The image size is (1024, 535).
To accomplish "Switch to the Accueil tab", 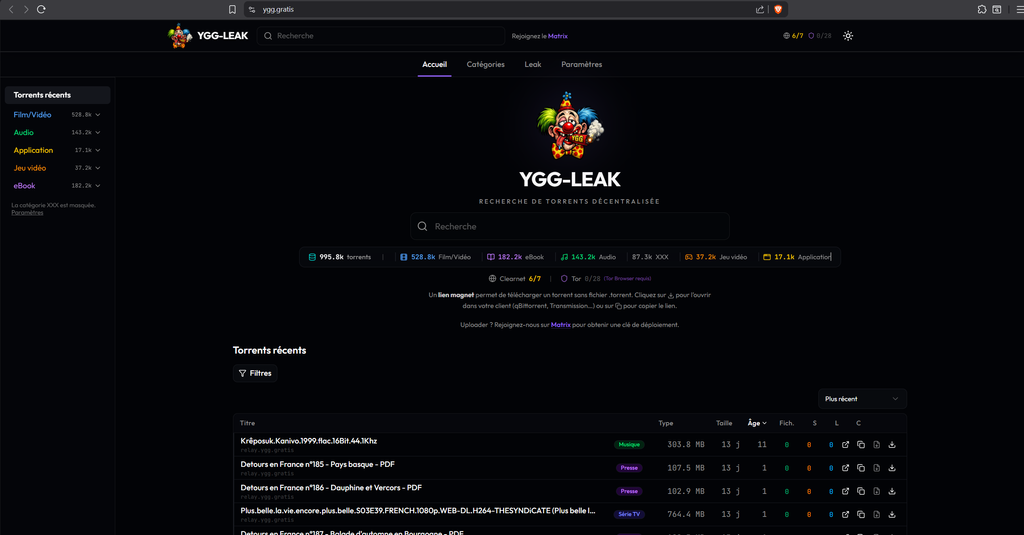I will click(x=434, y=64).
